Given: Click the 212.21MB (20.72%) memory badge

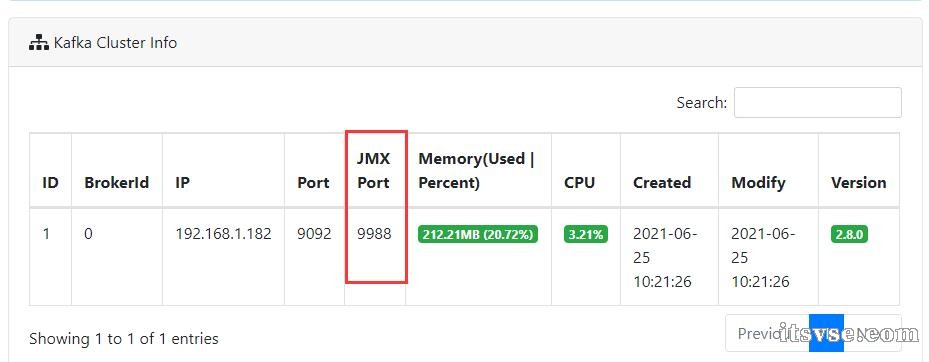Looking at the screenshot, I should pos(478,234).
